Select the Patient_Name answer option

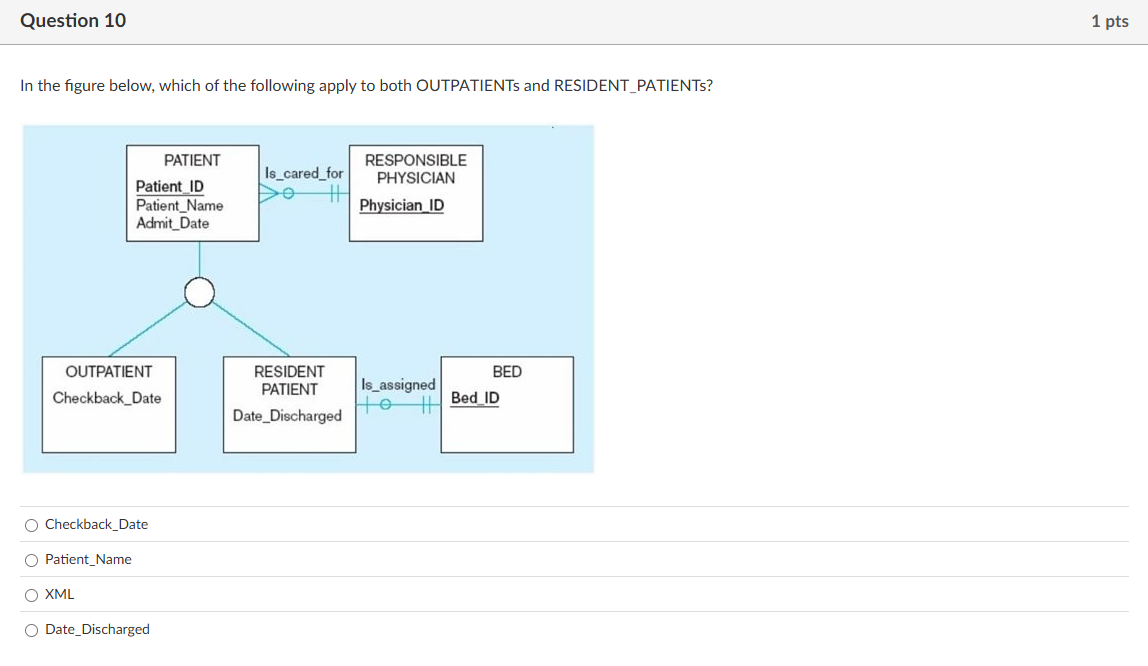point(31,559)
